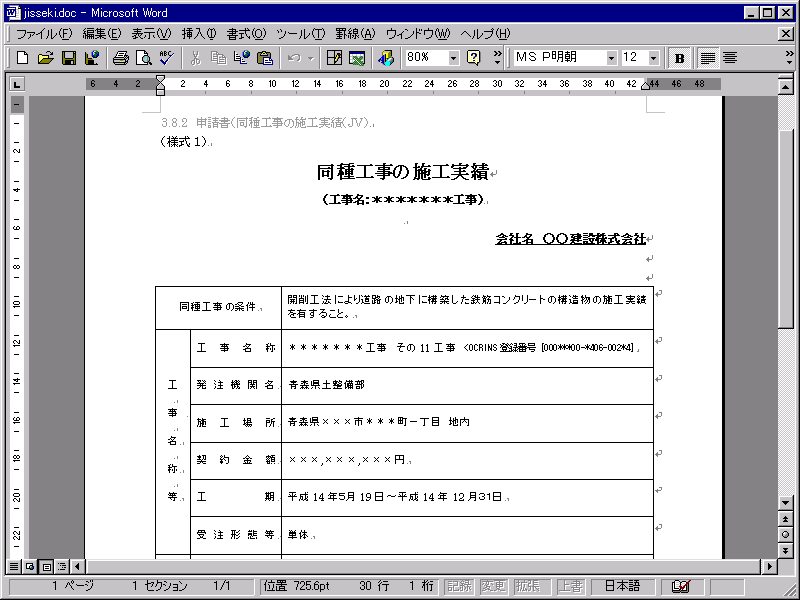
Task: Open the 罫線 (Table) menu
Action: (x=355, y=34)
